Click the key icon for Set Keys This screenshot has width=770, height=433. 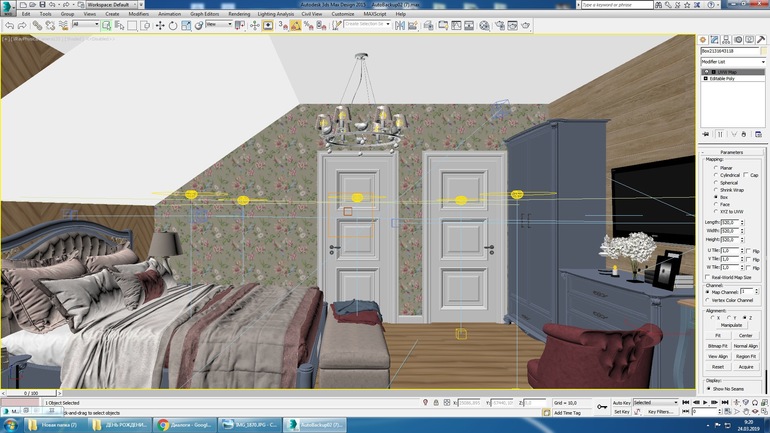pos(602,407)
